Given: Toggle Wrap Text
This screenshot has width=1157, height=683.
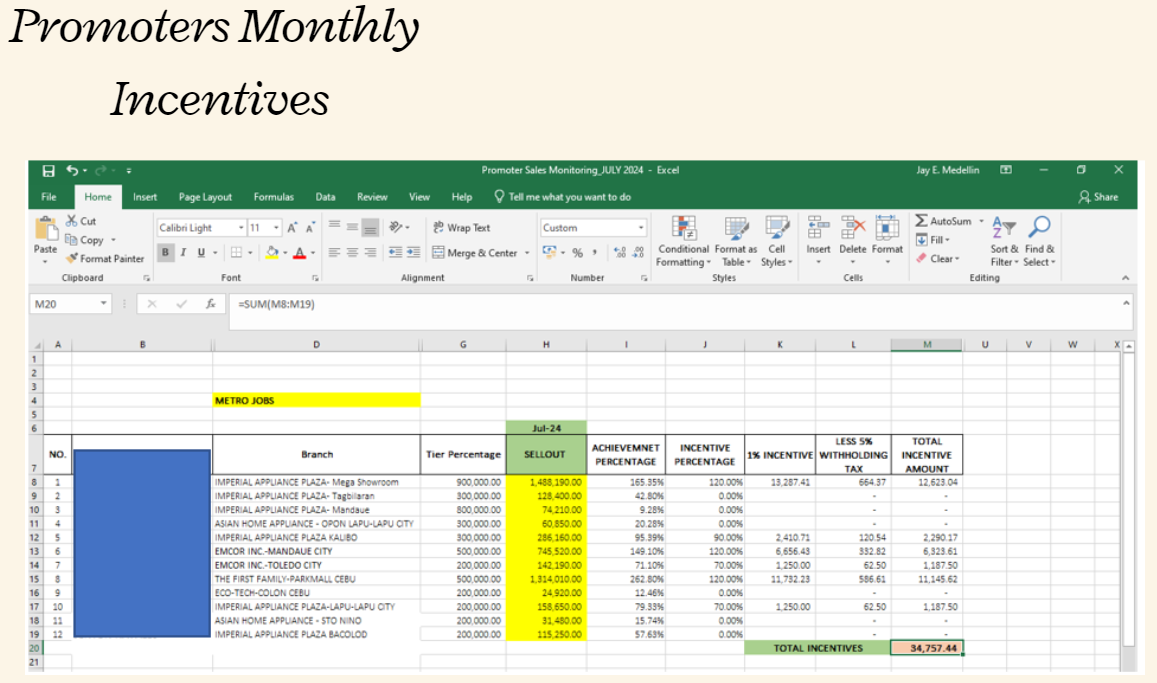Looking at the screenshot, I should click(x=461, y=228).
